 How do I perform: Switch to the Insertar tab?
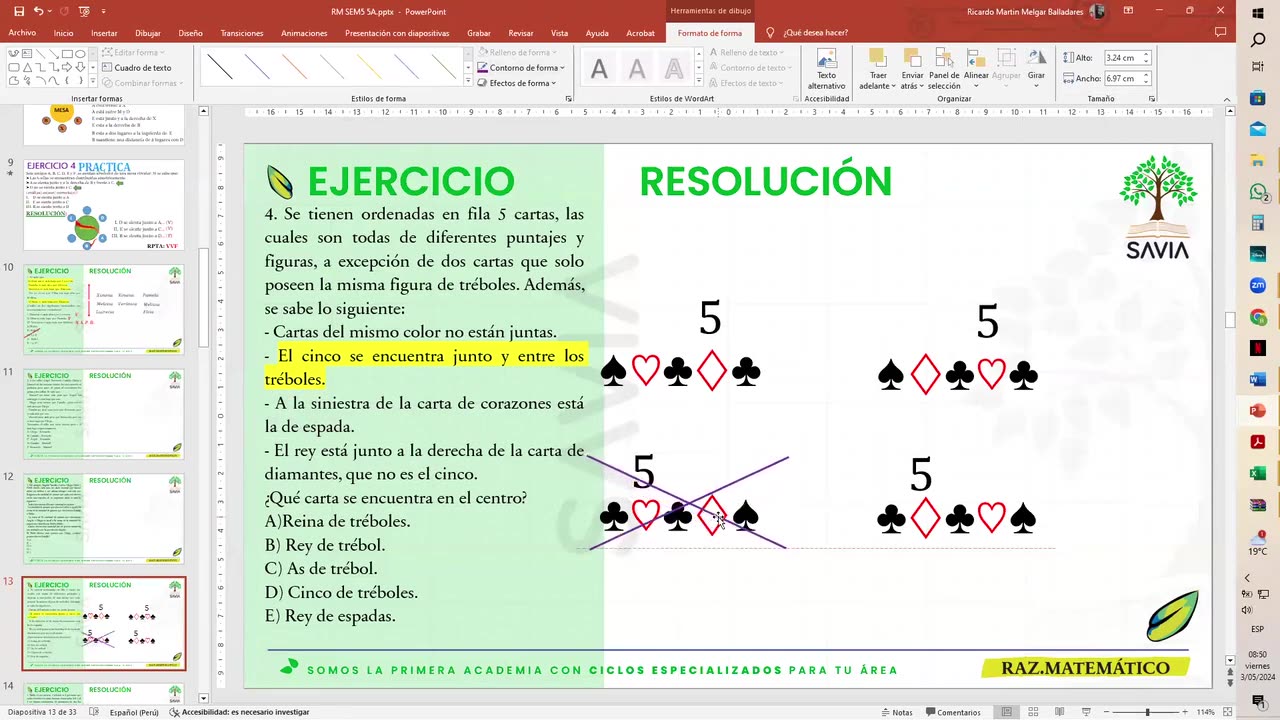point(104,33)
